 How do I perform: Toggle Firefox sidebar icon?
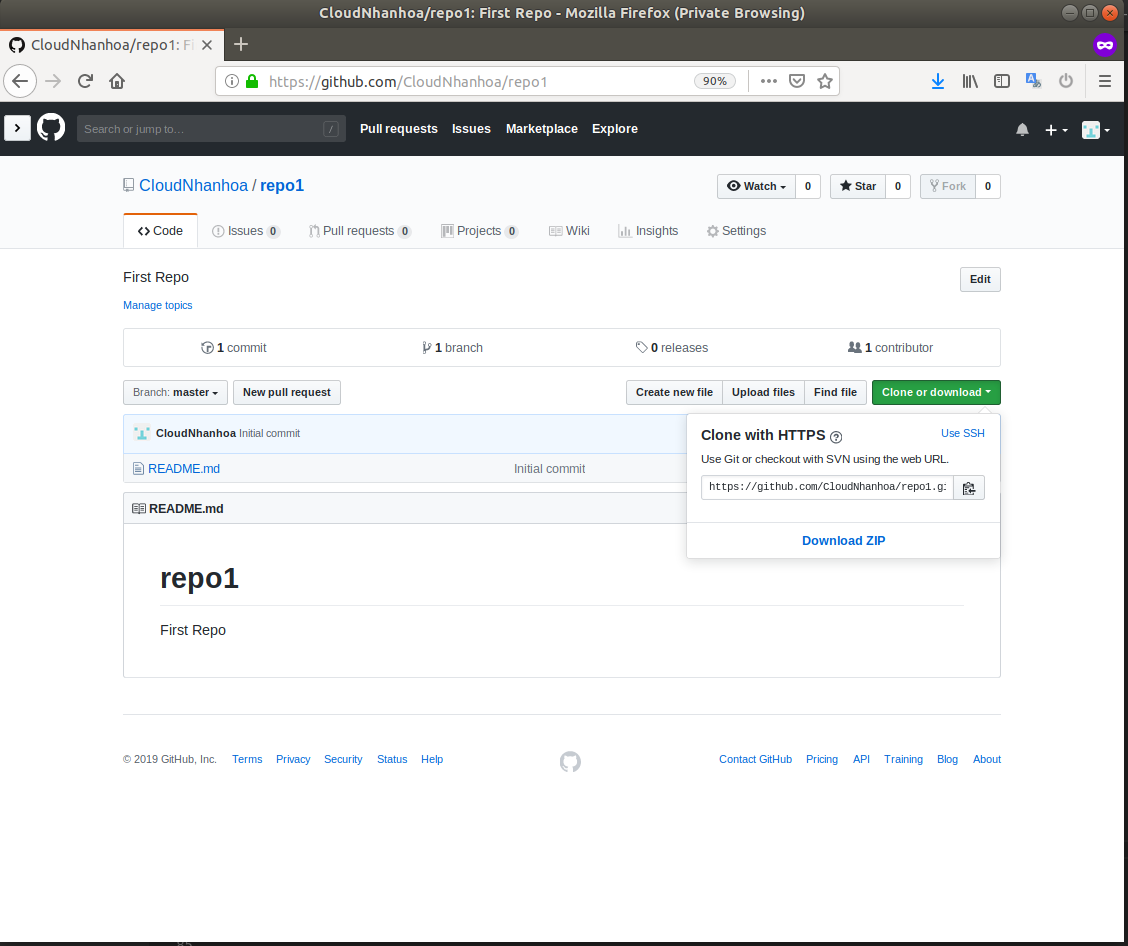pyautogui.click(x=1001, y=81)
